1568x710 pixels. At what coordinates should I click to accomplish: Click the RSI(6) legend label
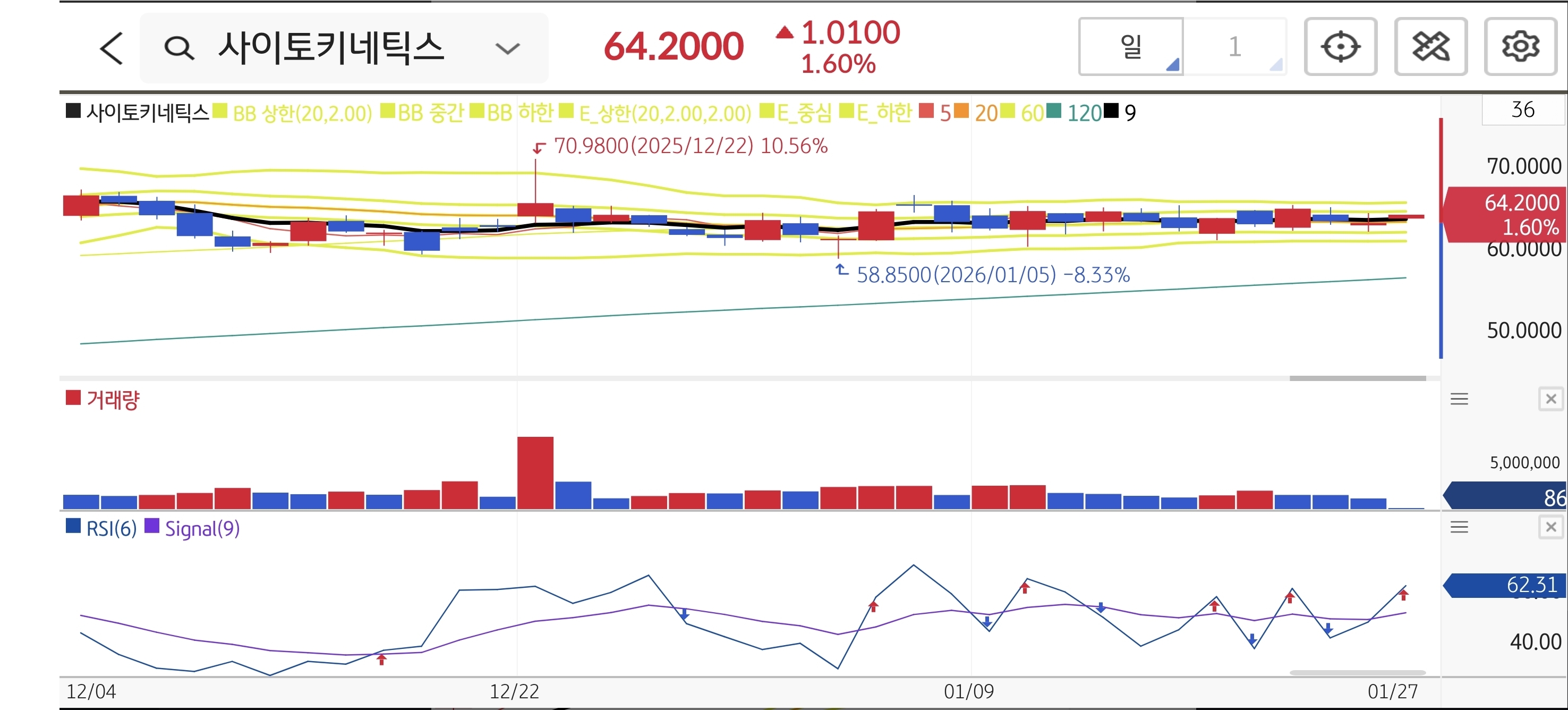111,529
